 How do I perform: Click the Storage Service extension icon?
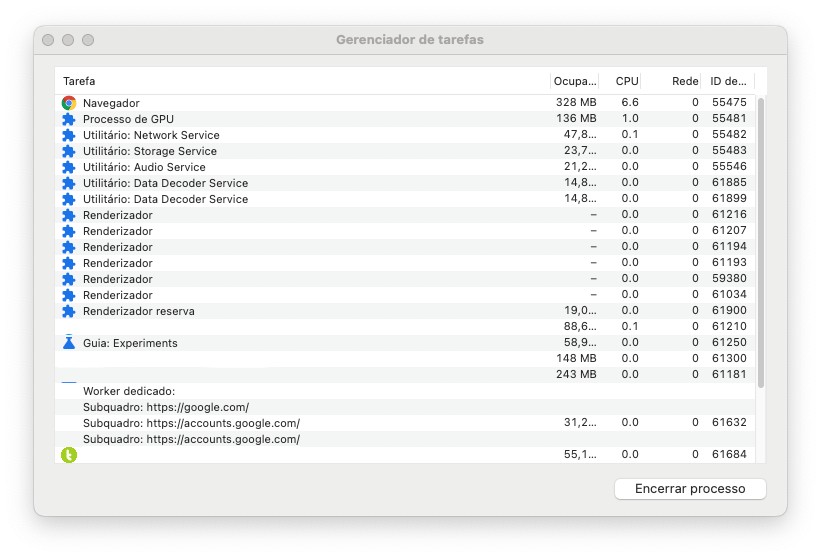(x=69, y=151)
